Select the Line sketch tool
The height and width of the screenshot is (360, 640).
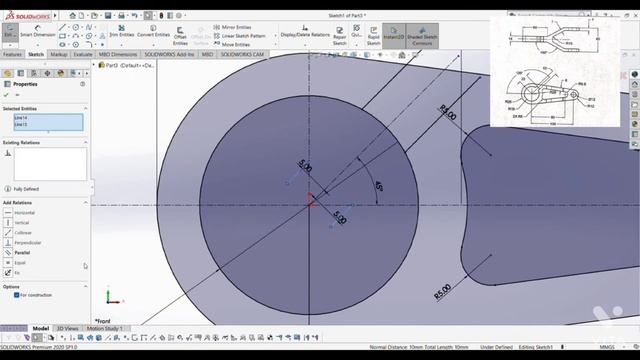pos(62,27)
